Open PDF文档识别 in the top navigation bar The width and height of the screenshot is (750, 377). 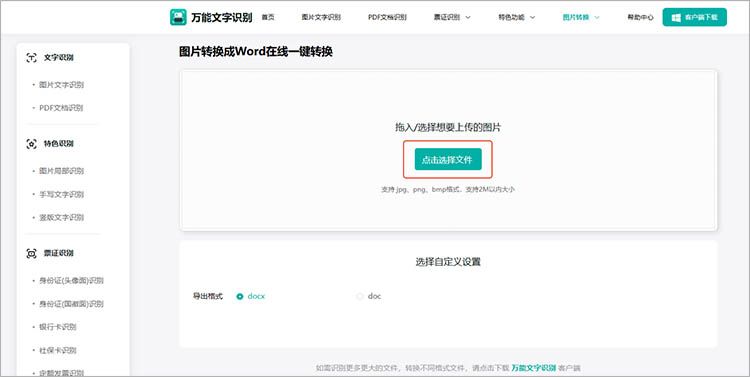pos(387,17)
